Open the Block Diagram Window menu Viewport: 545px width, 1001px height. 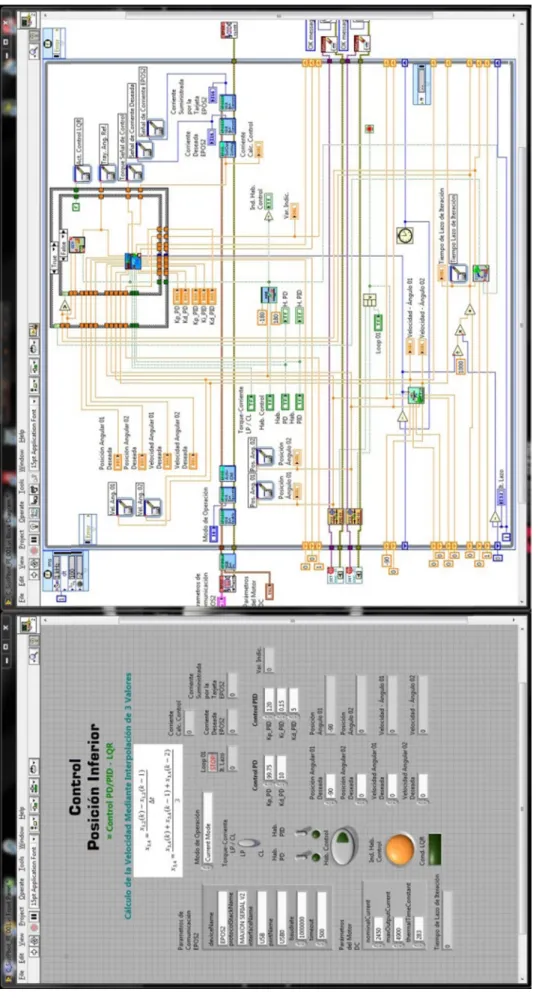[22, 460]
